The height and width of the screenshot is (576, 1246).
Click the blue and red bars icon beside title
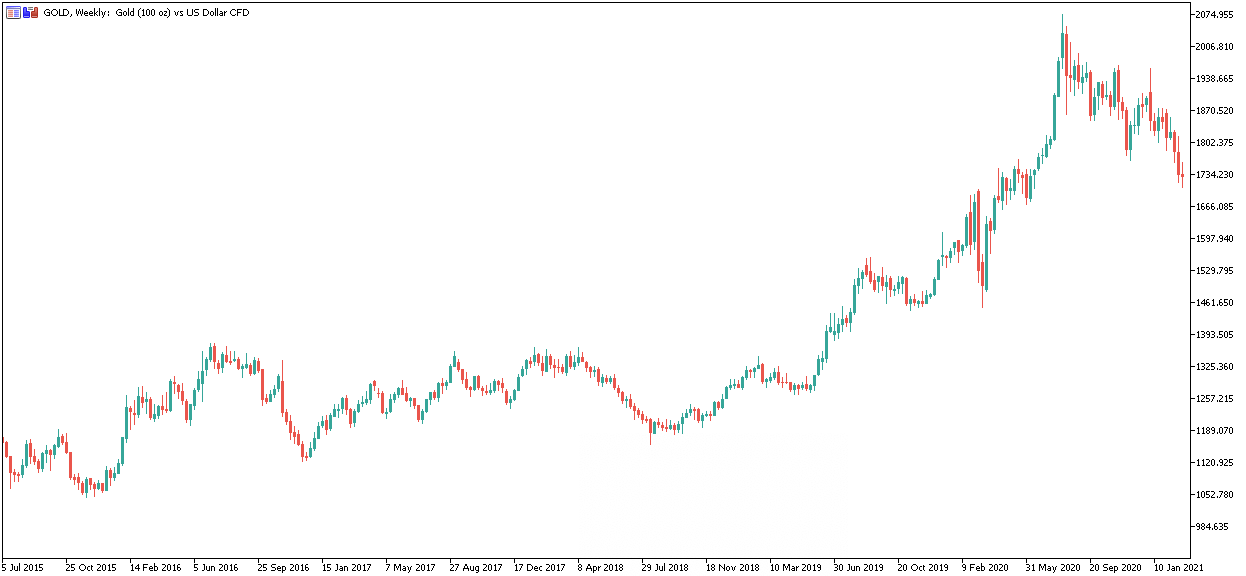[x=31, y=13]
